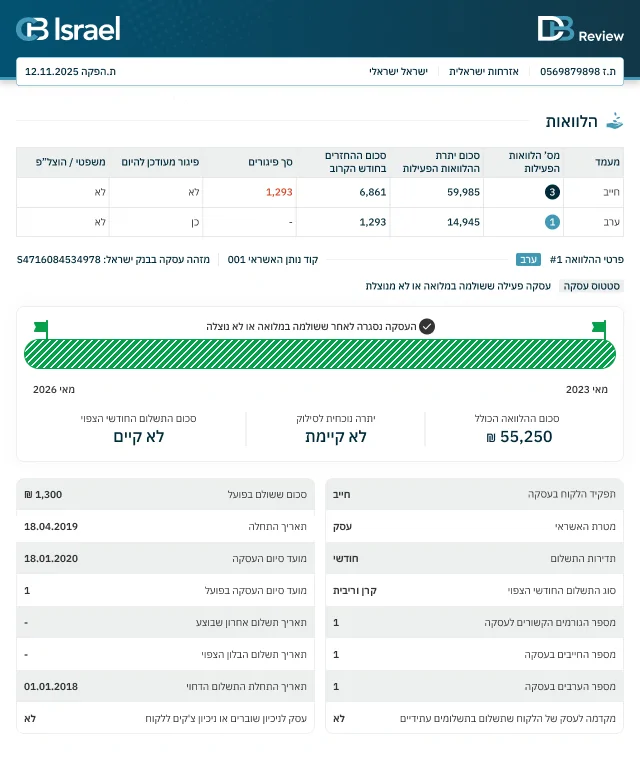Image resolution: width=640 pixels, height=772 pixels.
Task: Click the עסק לניכיון שוברים row label
Action: coord(226,718)
